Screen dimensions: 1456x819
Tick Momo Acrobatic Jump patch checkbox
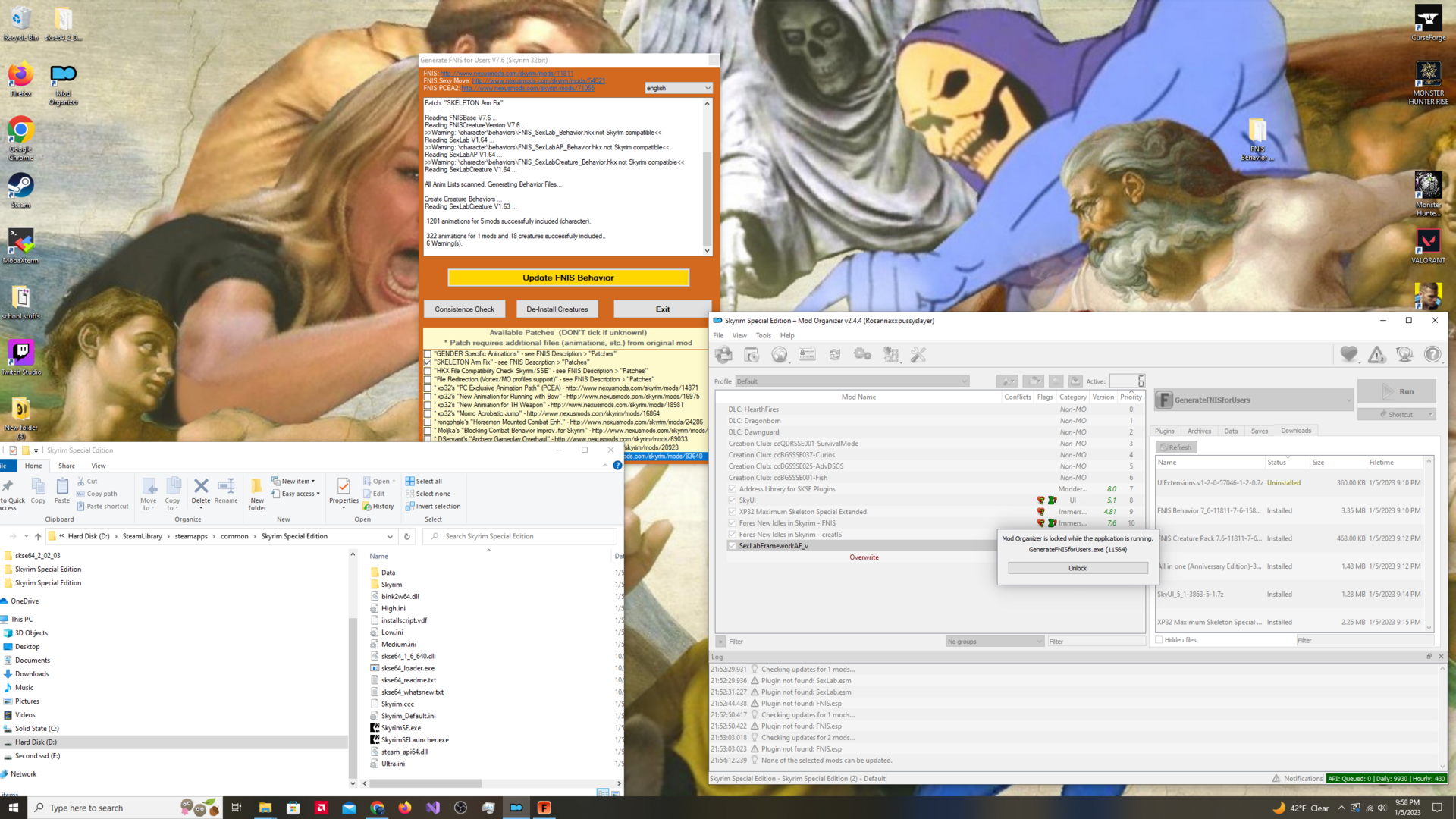pyautogui.click(x=428, y=413)
